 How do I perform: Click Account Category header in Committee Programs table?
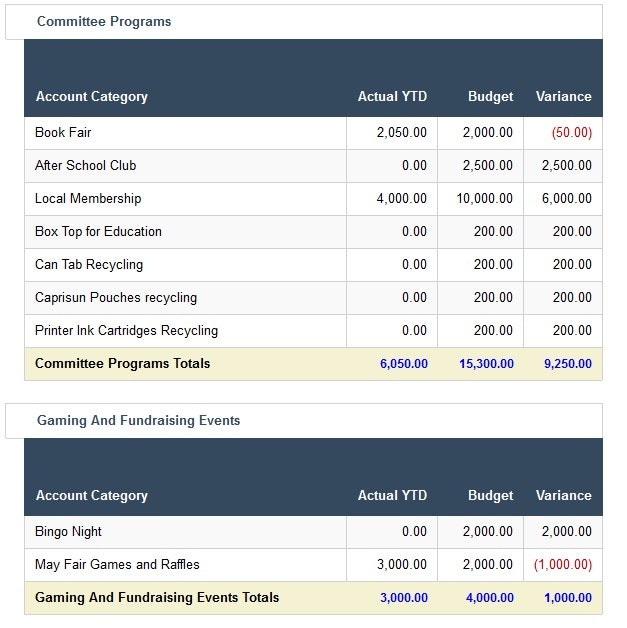click(x=92, y=97)
